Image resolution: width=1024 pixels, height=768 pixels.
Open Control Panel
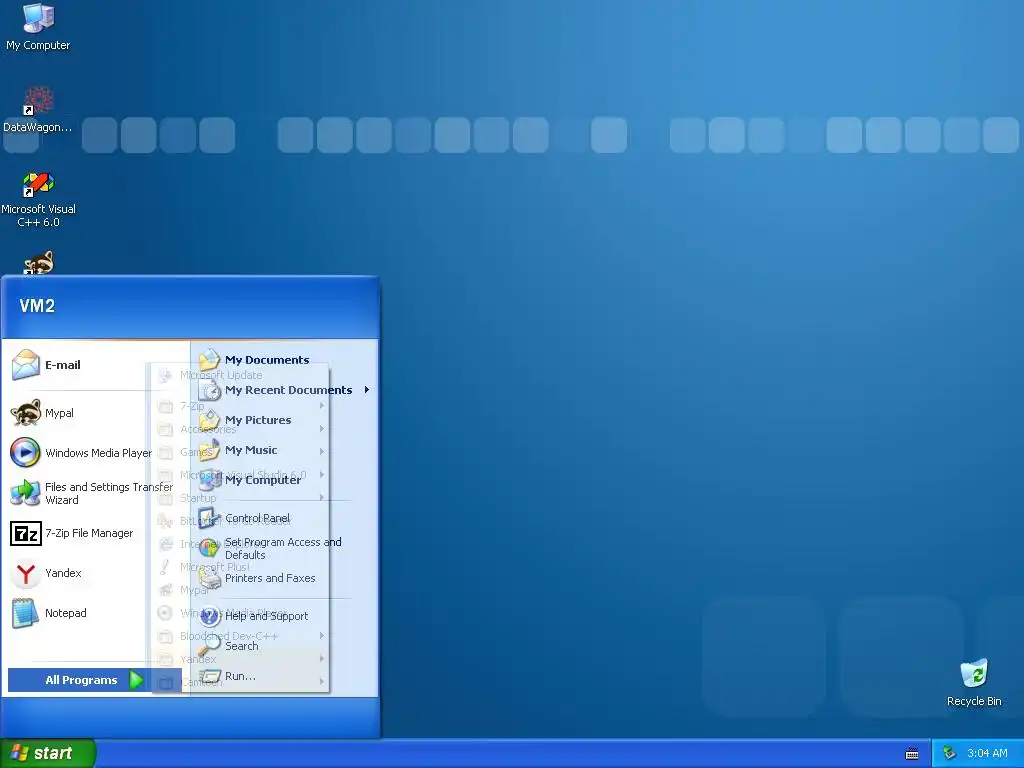[285, 518]
